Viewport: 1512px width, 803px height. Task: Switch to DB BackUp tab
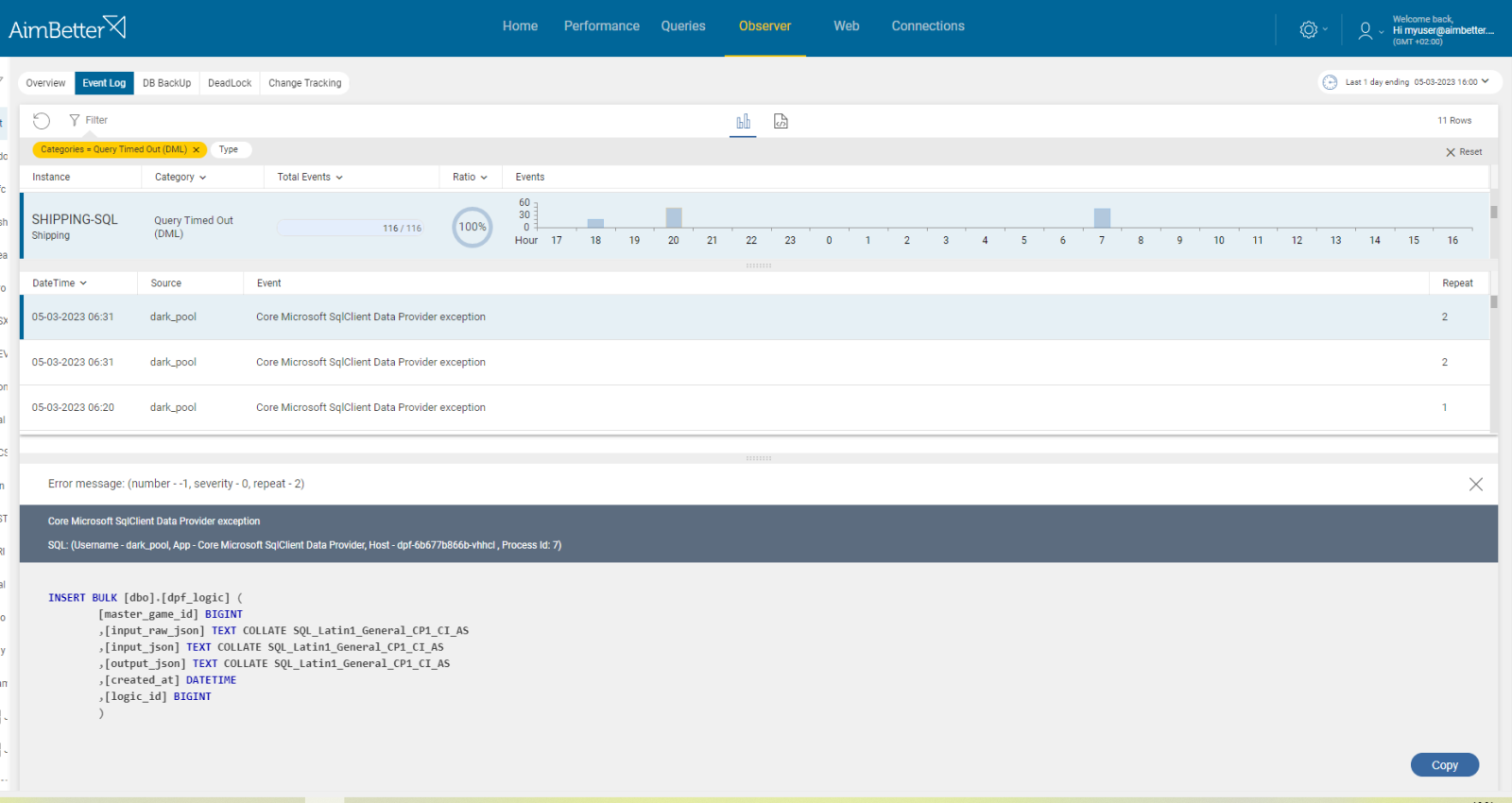(166, 83)
